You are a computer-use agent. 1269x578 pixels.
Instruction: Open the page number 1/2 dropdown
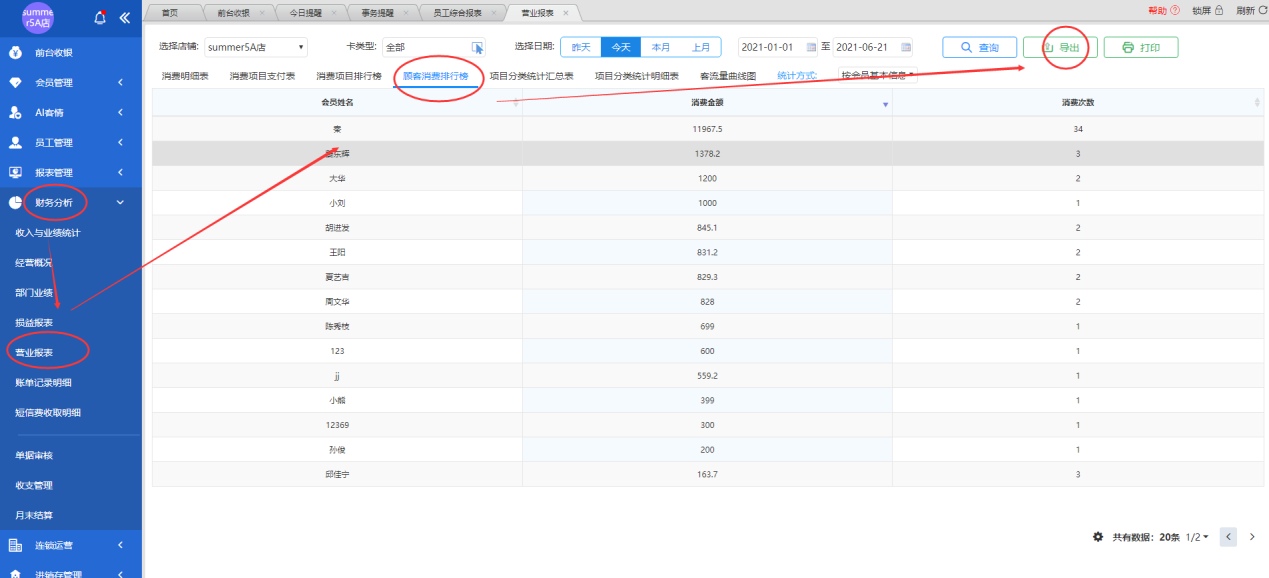(x=1197, y=537)
